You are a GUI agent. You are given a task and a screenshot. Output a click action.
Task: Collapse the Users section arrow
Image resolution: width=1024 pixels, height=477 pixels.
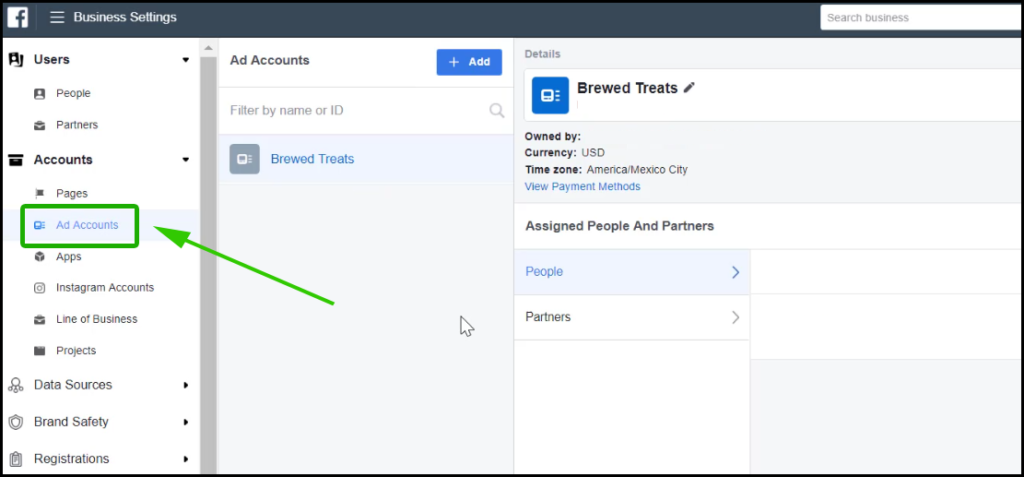click(x=185, y=60)
